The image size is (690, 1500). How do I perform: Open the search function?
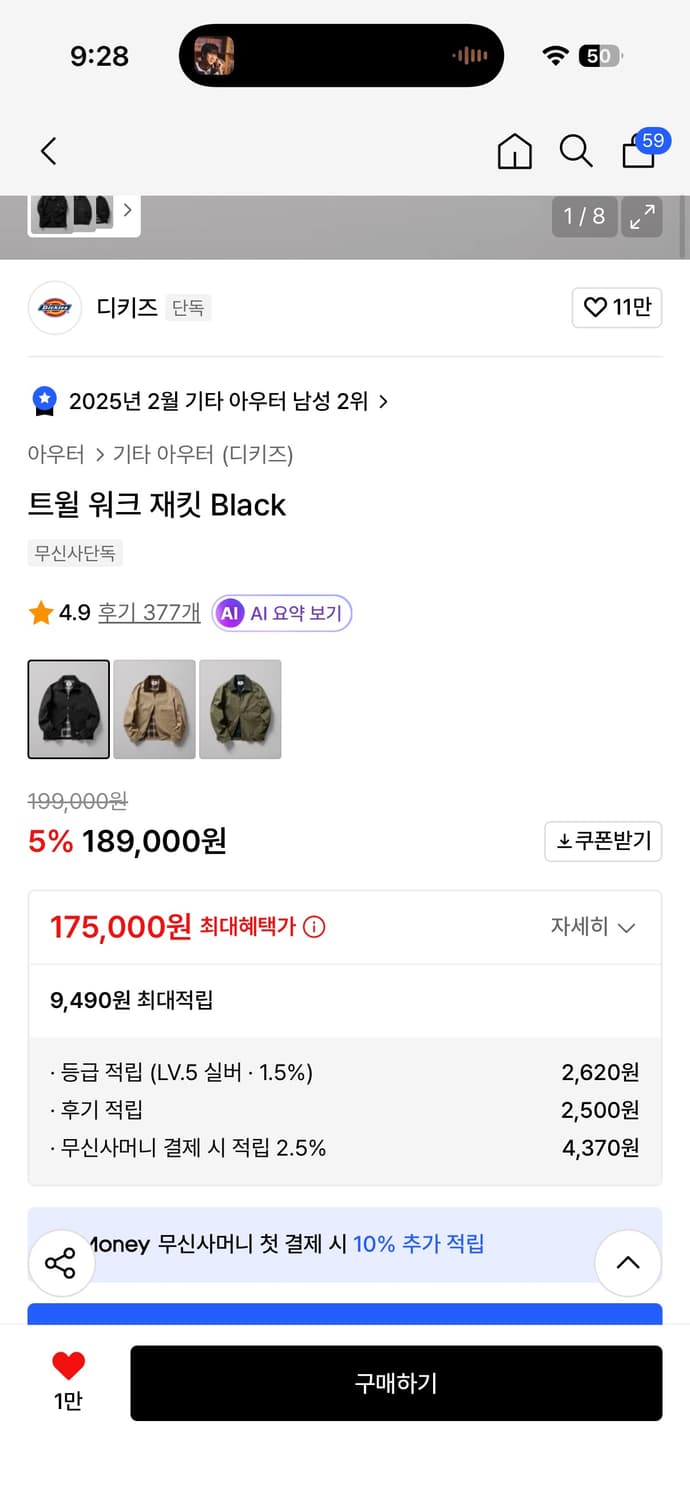576,151
